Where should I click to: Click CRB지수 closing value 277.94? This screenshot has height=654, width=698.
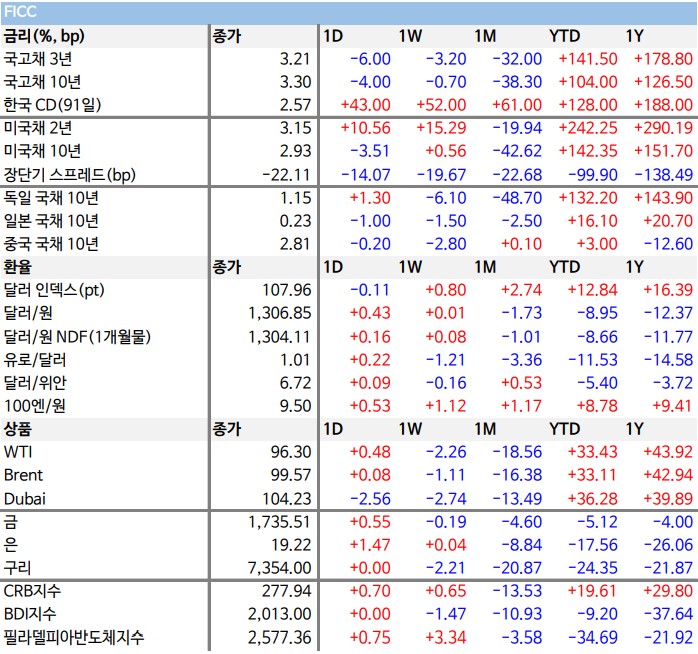(x=287, y=591)
